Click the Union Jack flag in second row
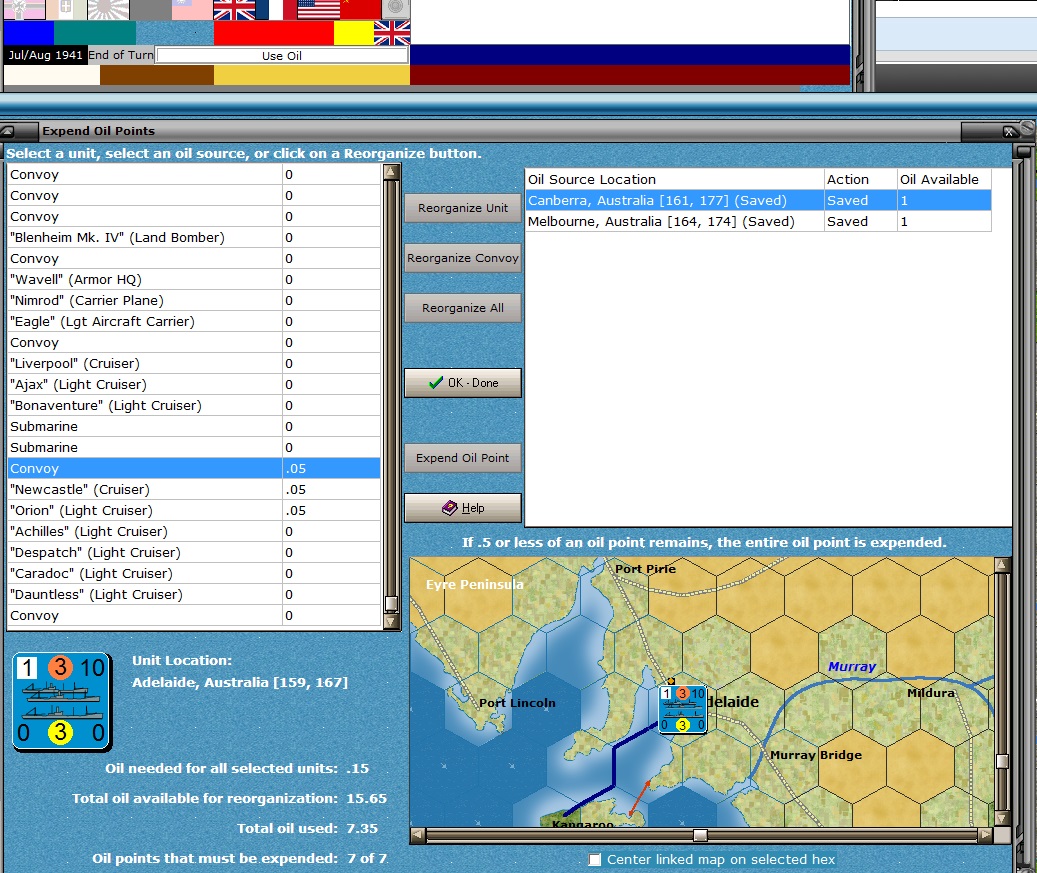This screenshot has height=873, width=1037. (x=392, y=33)
